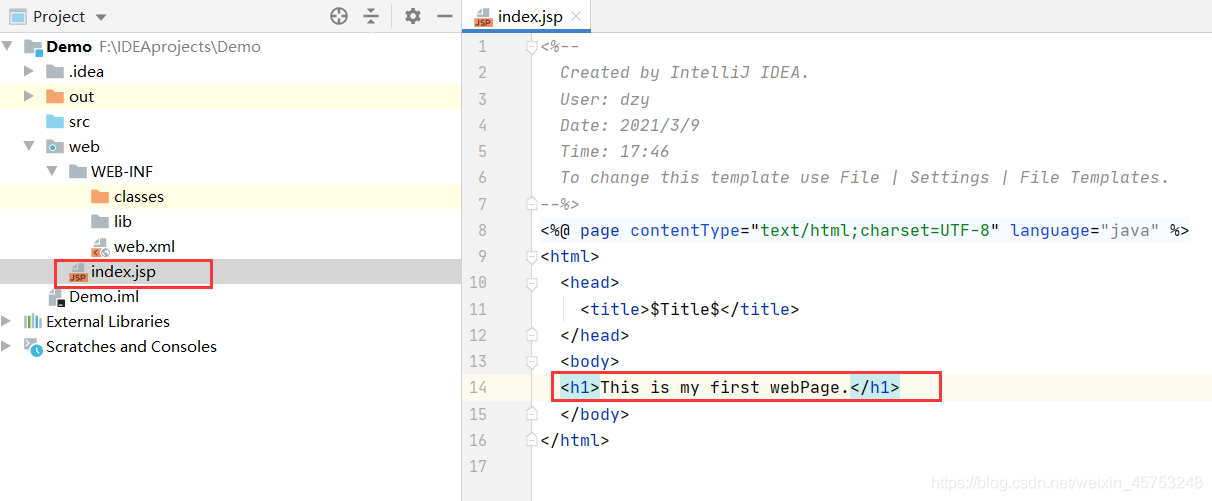Select the index.jsp editor tab
Image resolution: width=1212 pixels, height=501 pixels.
point(527,17)
